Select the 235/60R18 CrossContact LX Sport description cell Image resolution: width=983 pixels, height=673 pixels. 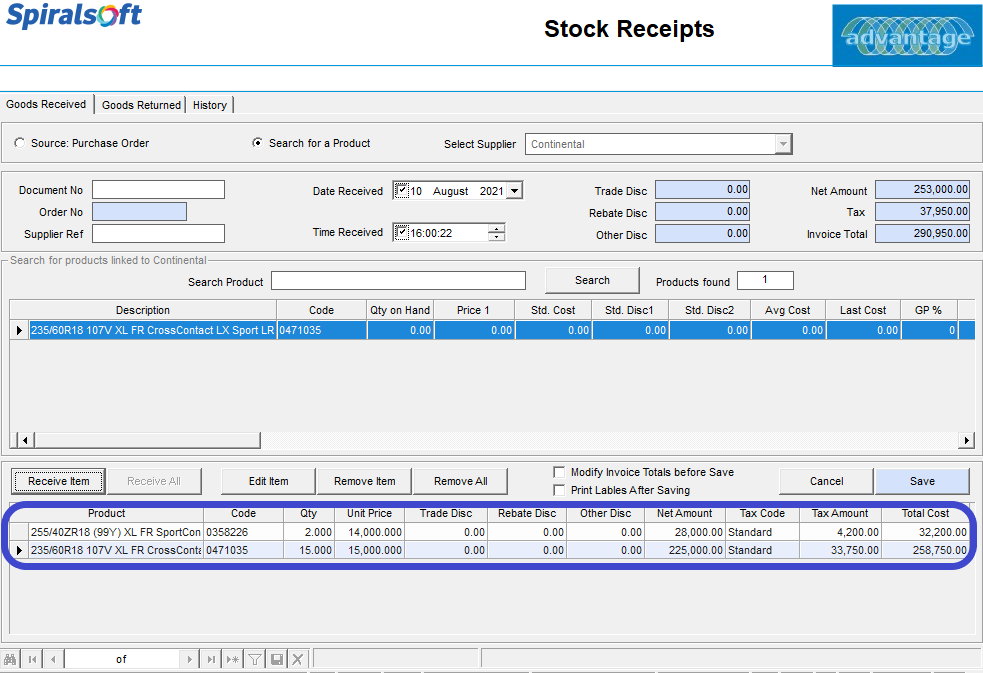[x=153, y=330]
